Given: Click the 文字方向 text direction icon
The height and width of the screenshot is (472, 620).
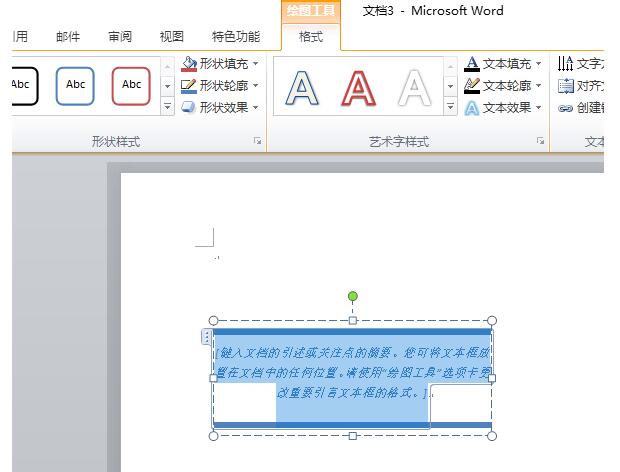Looking at the screenshot, I should pos(565,63).
